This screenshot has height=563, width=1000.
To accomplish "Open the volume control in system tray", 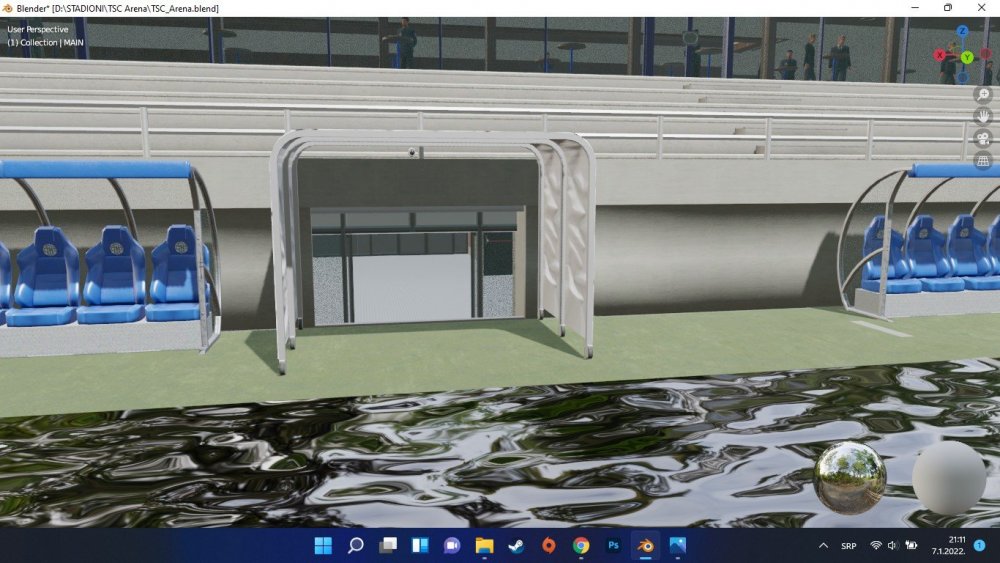I will pos(893,546).
